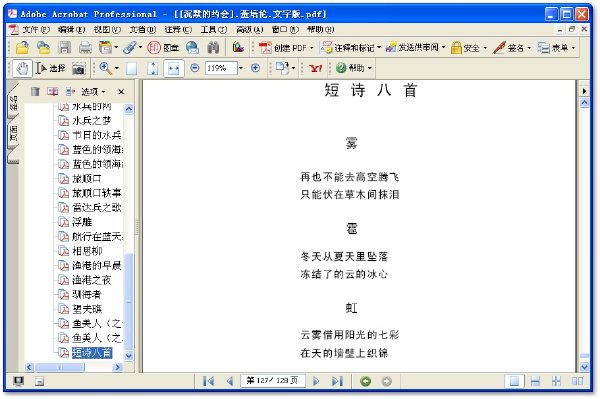Open the 高级 menu
600x399 pixels.
pyautogui.click(x=249, y=29)
